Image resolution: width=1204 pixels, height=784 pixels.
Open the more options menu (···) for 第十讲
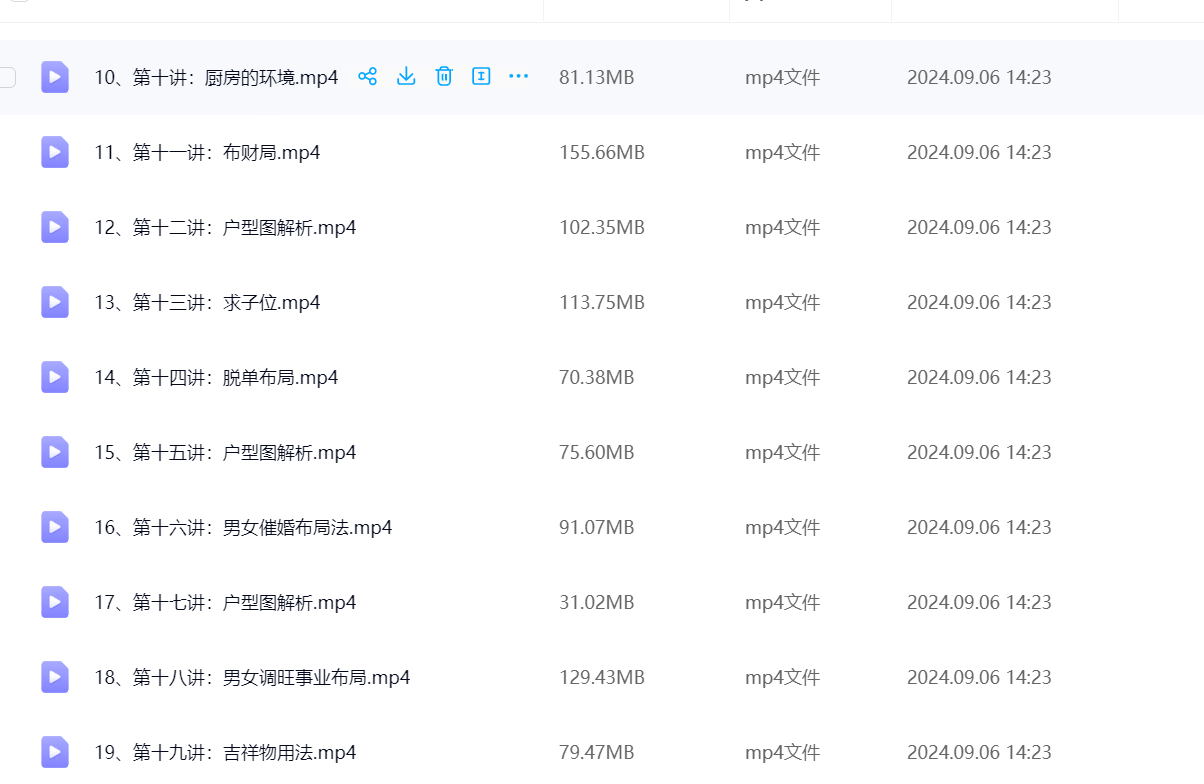(x=518, y=77)
